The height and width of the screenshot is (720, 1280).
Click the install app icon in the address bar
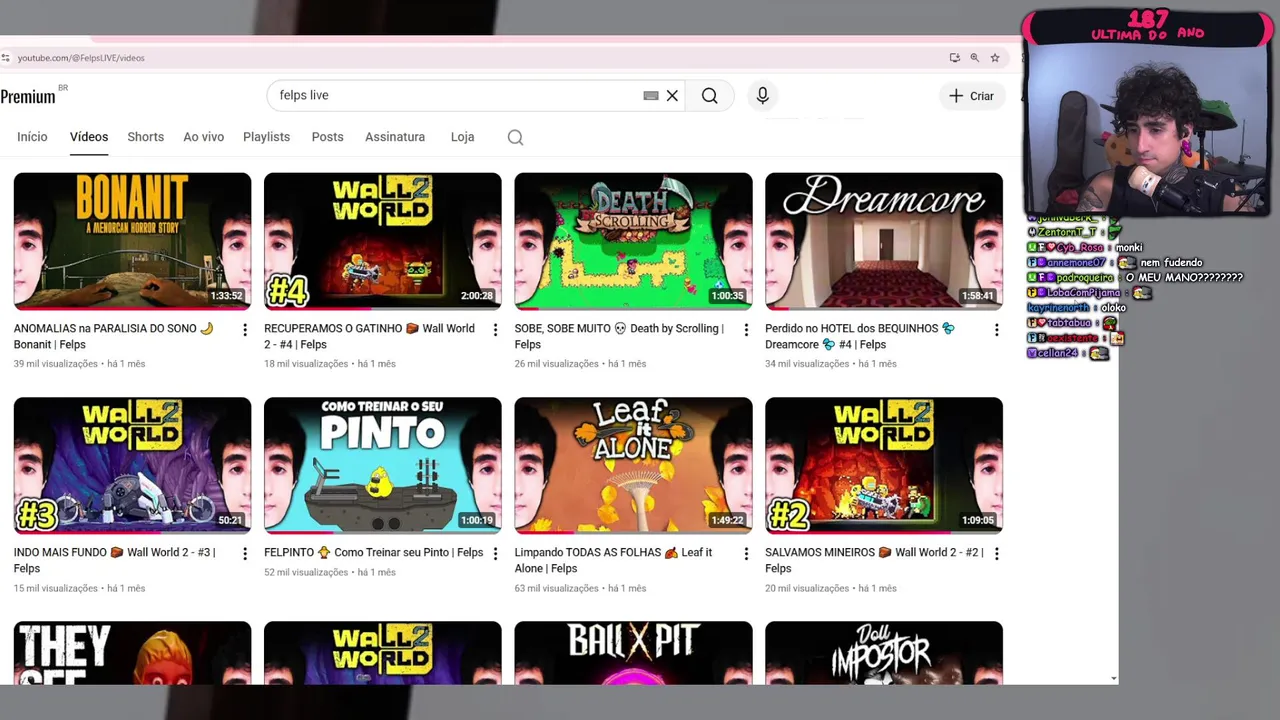[955, 58]
